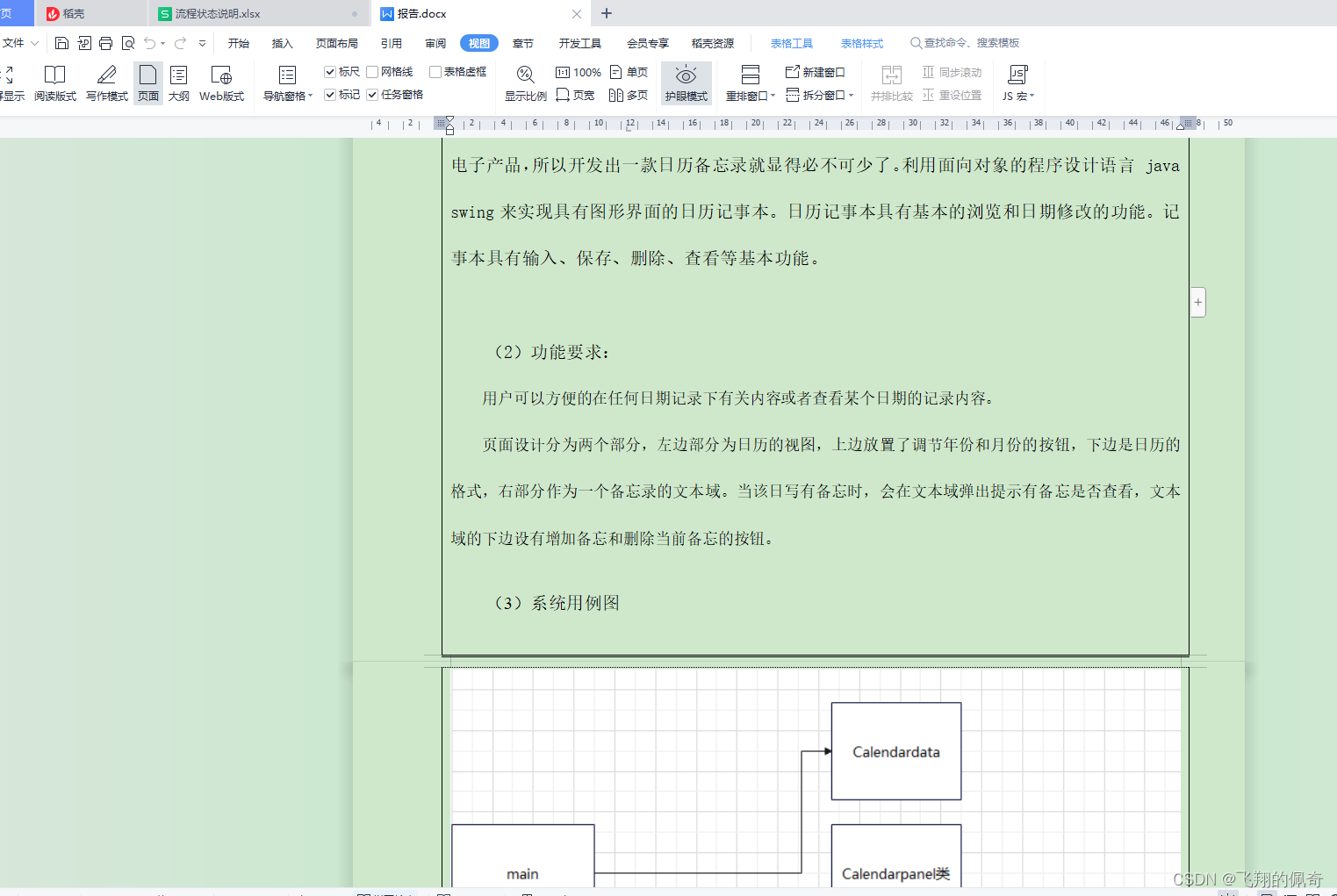The width and height of the screenshot is (1337, 896).
Task: Click the 同步滚动 synchronous scrolling button
Action: tap(952, 72)
